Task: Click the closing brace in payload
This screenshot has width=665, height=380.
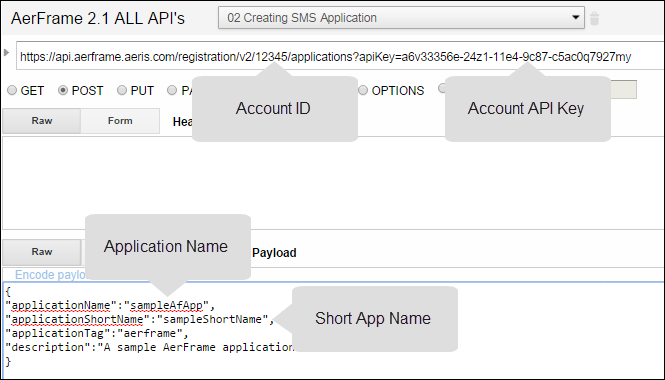Action: [8, 361]
